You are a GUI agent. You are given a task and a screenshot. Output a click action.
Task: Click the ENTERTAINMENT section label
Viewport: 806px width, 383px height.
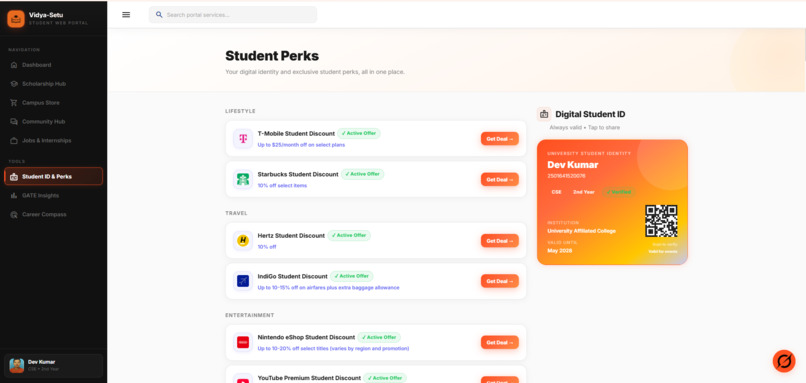[250, 315]
